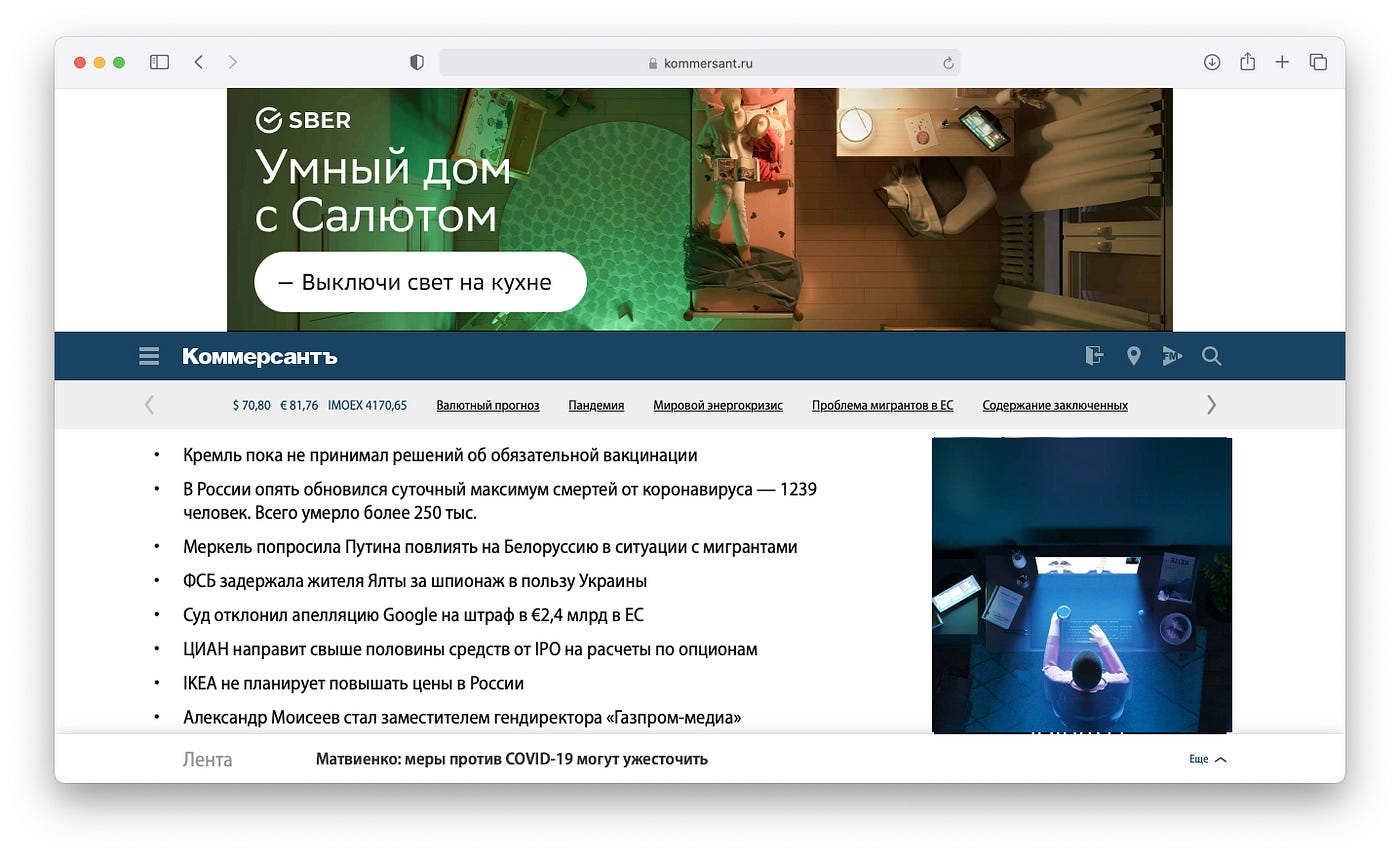1400x867 pixels.
Task: Click the euro rate € 81,76
Action: point(299,405)
